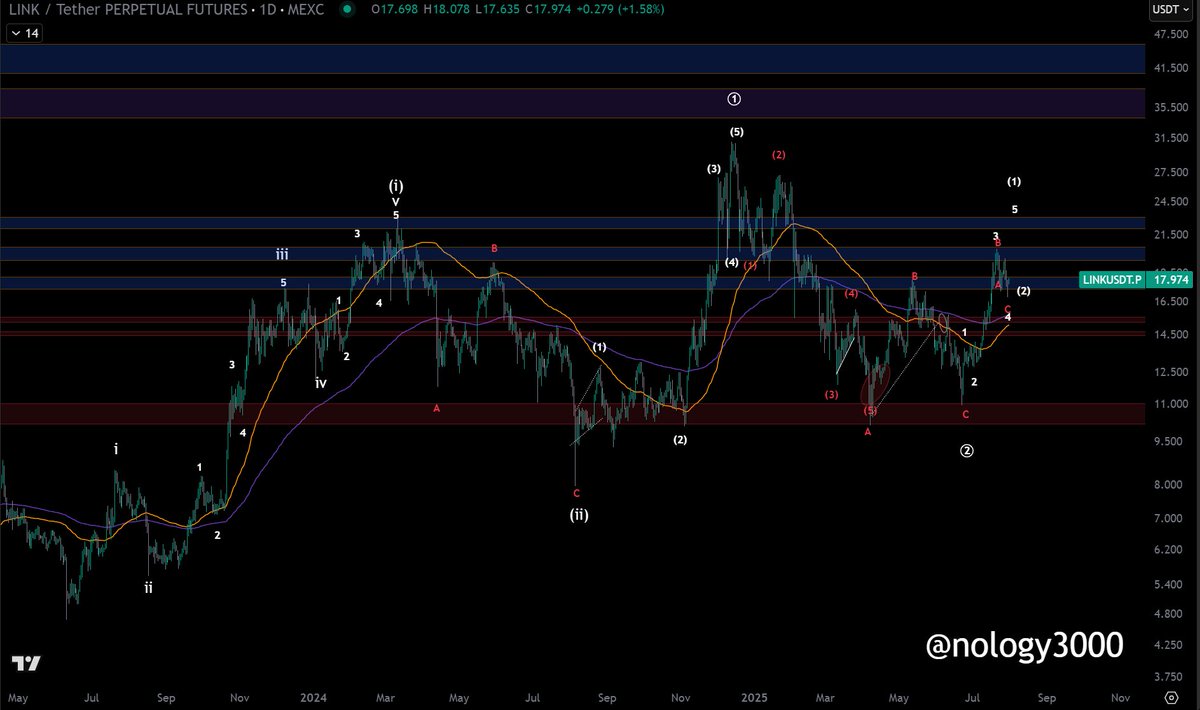Click the 6.200 price axis label
This screenshot has width=1200, height=710.
click(x=1170, y=550)
